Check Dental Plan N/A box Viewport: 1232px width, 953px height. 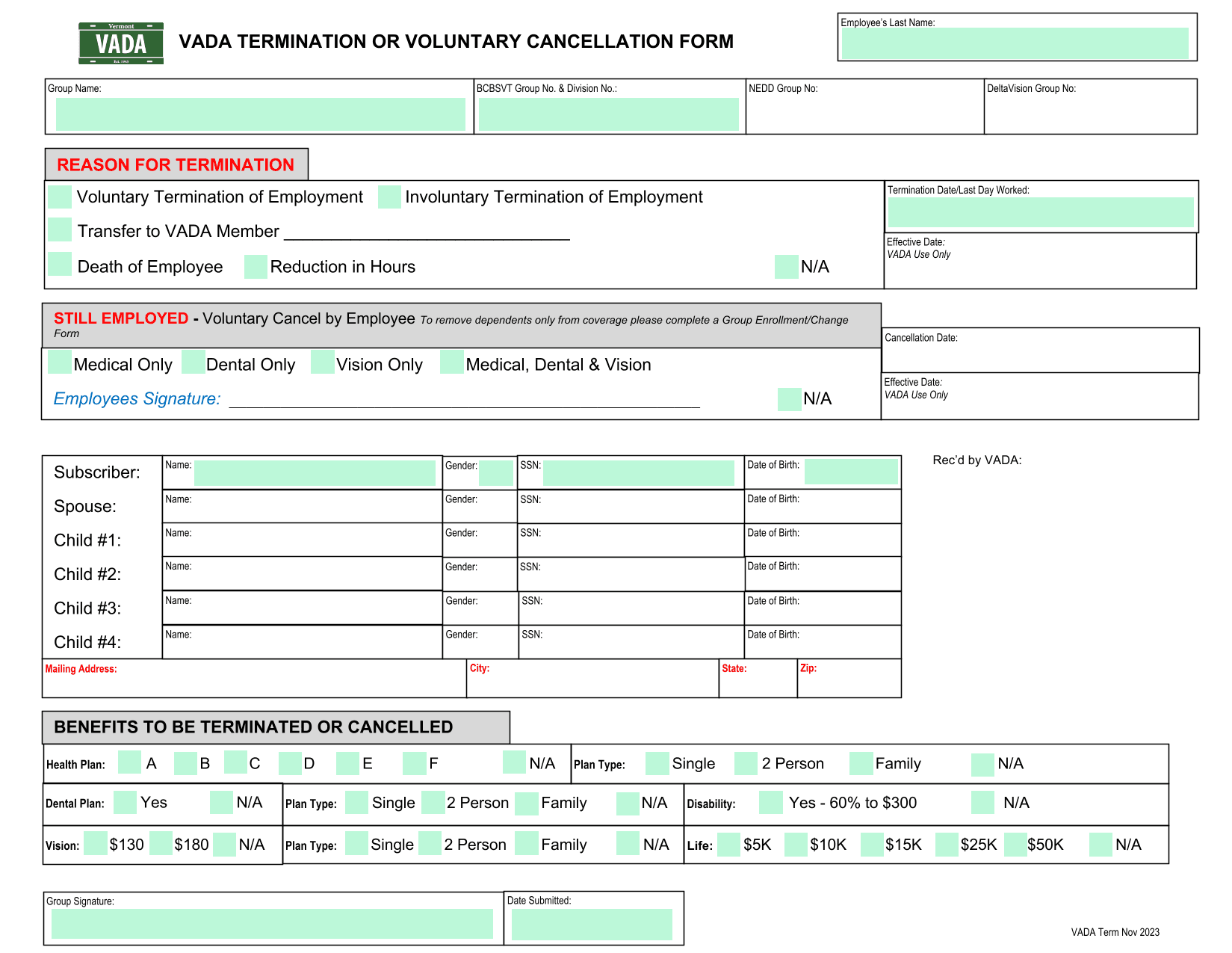click(x=221, y=803)
